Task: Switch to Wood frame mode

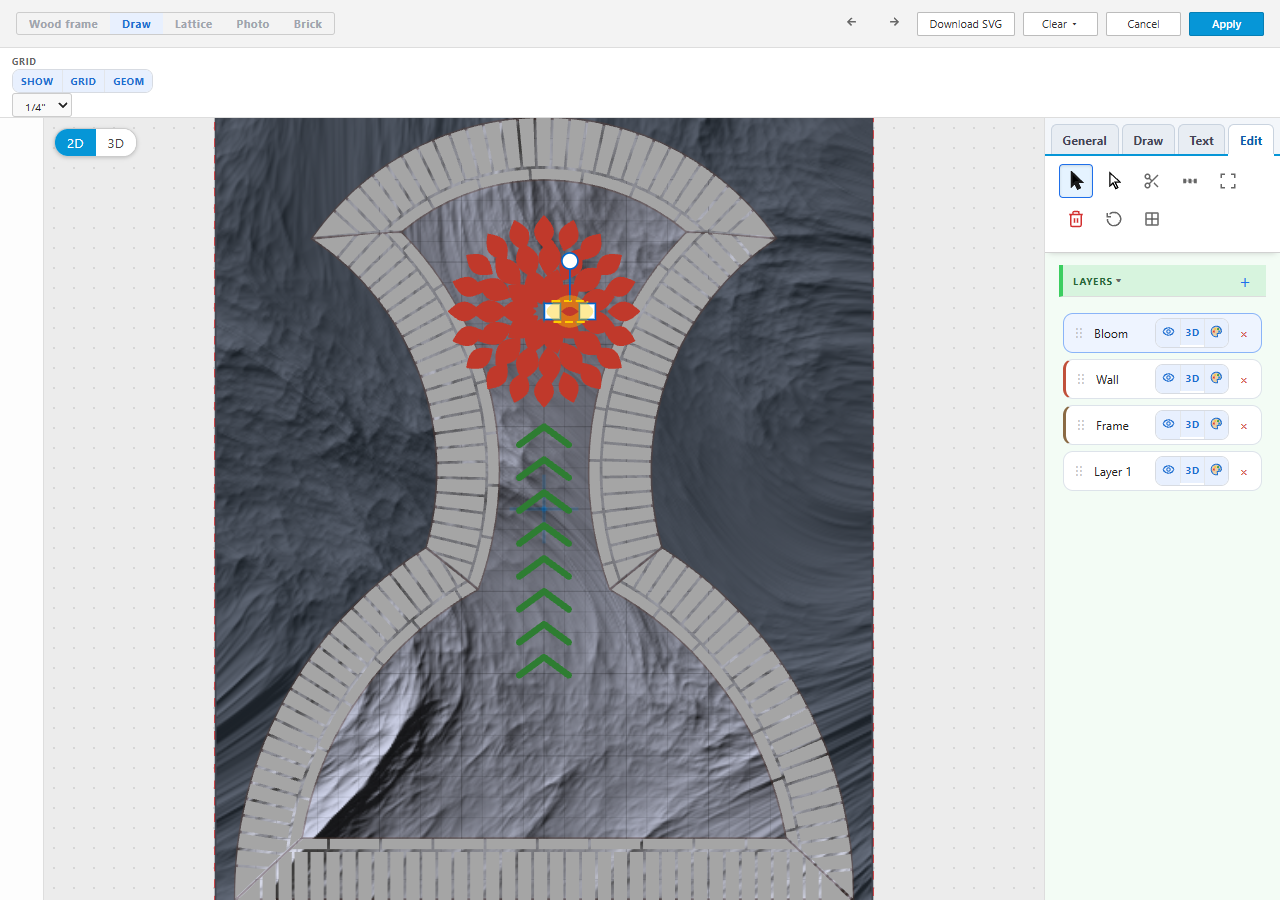Action: point(63,24)
